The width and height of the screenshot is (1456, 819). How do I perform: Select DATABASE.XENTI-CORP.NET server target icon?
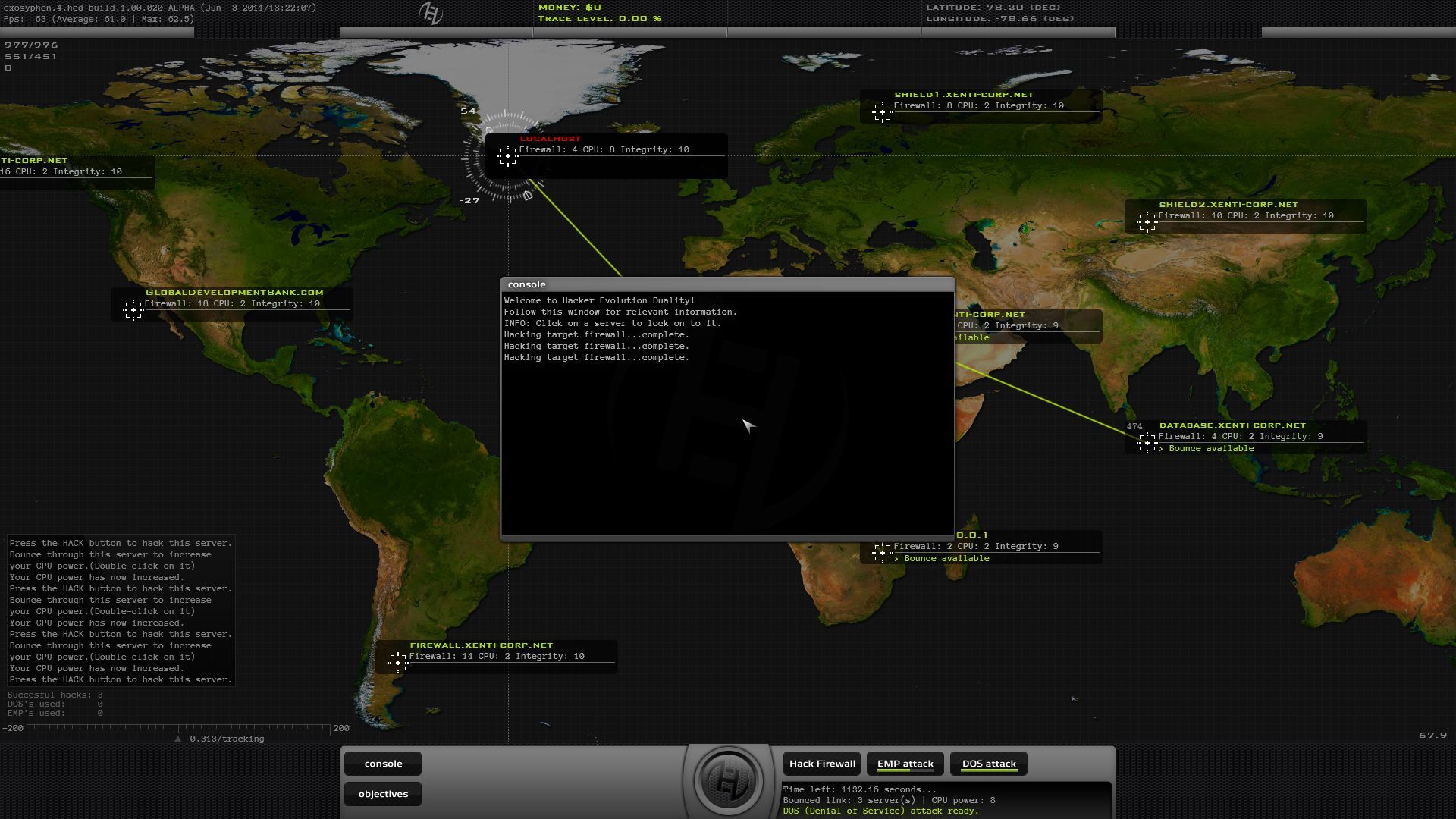point(1147,443)
